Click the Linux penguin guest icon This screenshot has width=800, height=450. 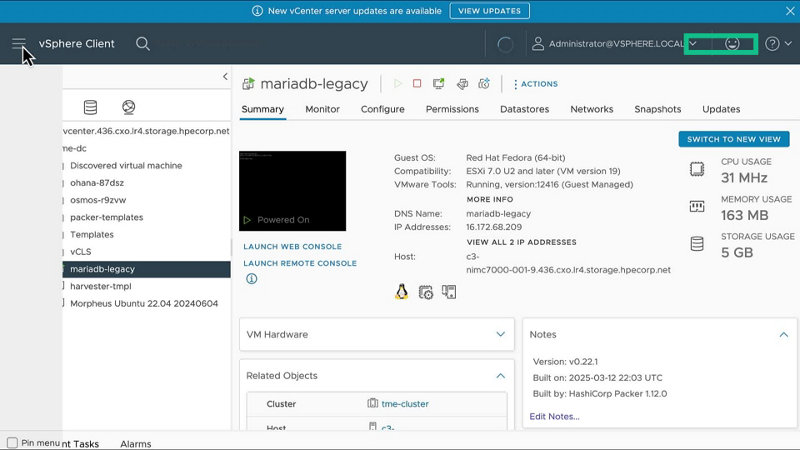402,292
